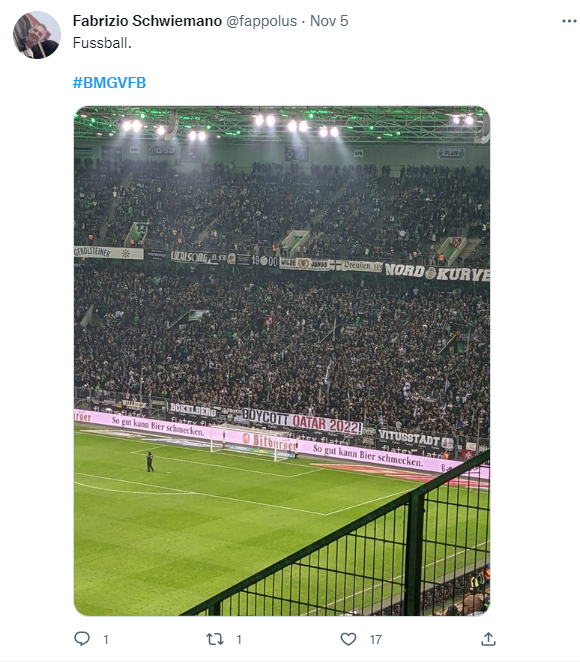
Task: Click the person standing on the pitch
Action: 150,461
